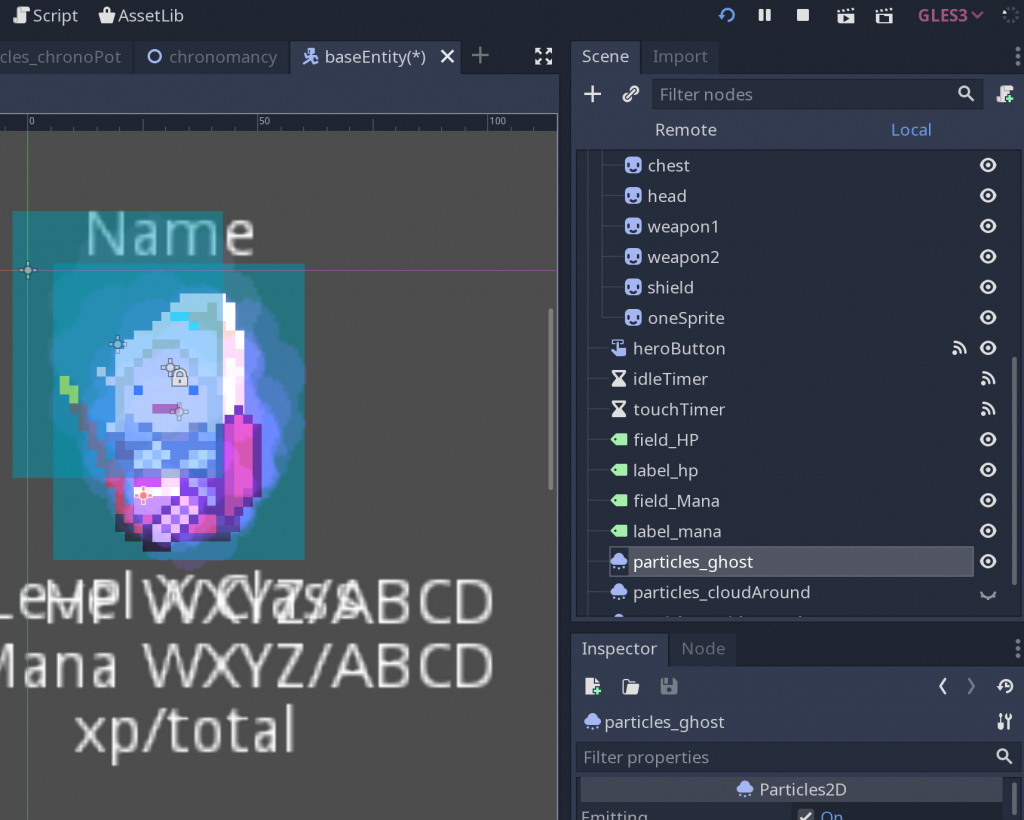Toggle the Emitting checkbox
The image size is (1024, 820).
point(806,815)
